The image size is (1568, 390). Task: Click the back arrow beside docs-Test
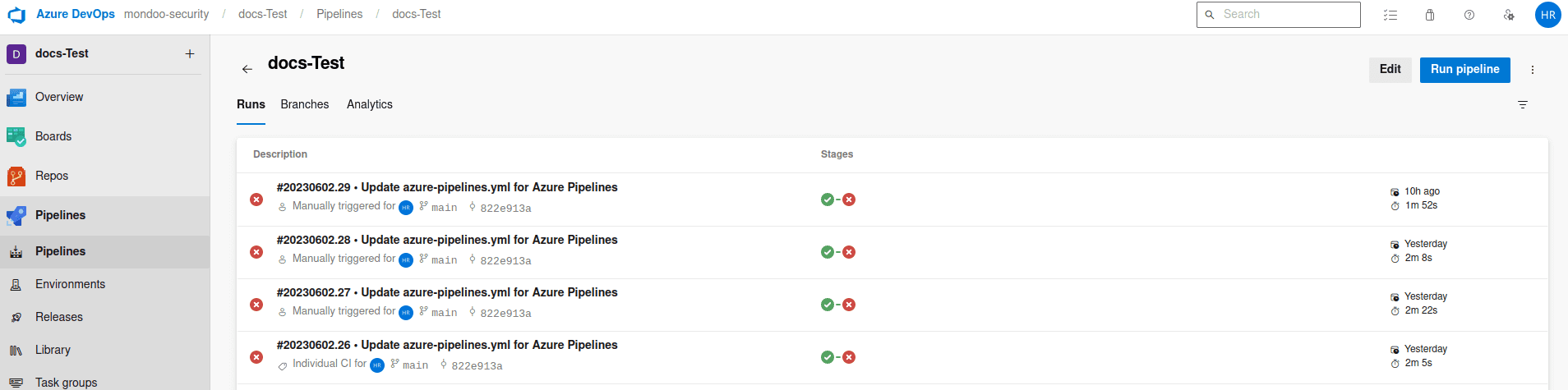coord(247,69)
